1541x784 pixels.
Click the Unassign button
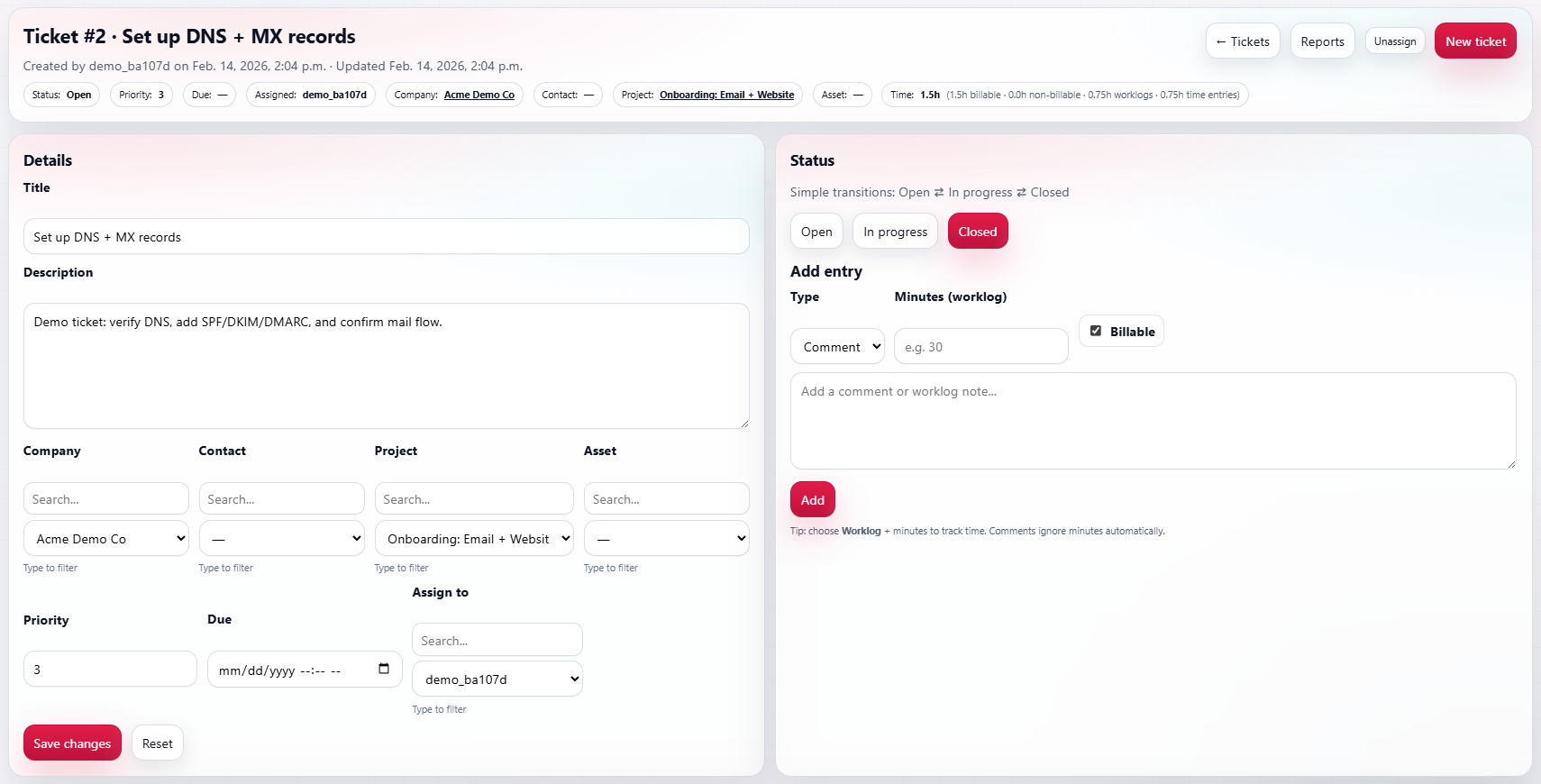pyautogui.click(x=1395, y=41)
